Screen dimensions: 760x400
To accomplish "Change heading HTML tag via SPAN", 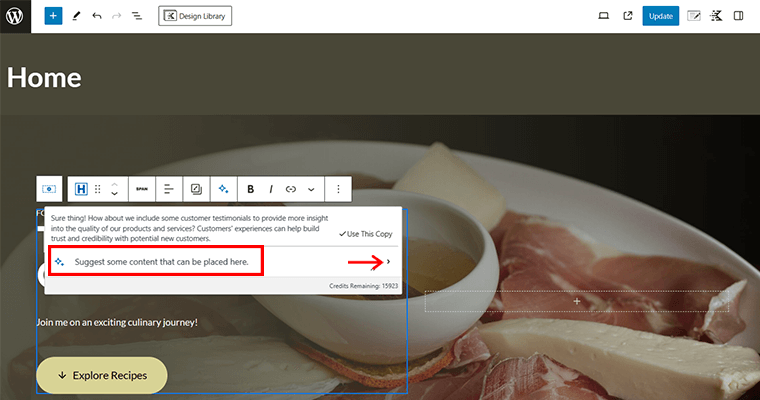I will 142,189.
